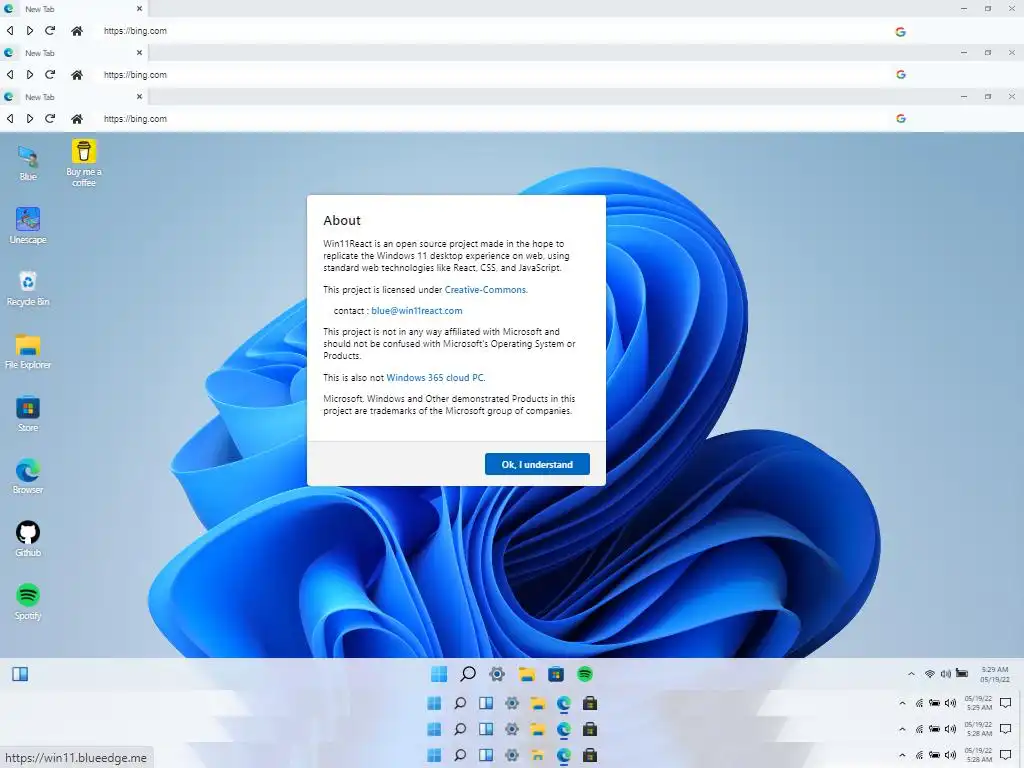The width and height of the screenshot is (1024, 768).
Task: Close the third browser window's New Tab tab
Action: coord(139,96)
